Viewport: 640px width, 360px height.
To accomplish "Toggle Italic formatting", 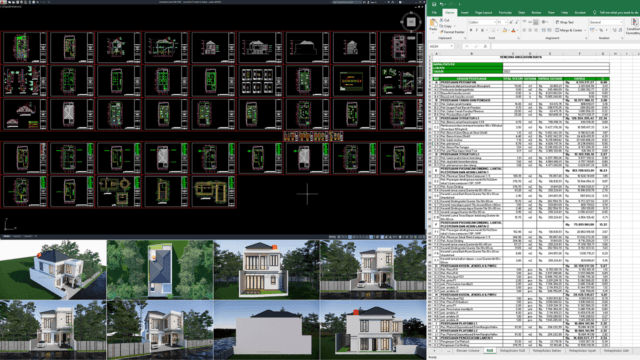I will pos(477,30).
